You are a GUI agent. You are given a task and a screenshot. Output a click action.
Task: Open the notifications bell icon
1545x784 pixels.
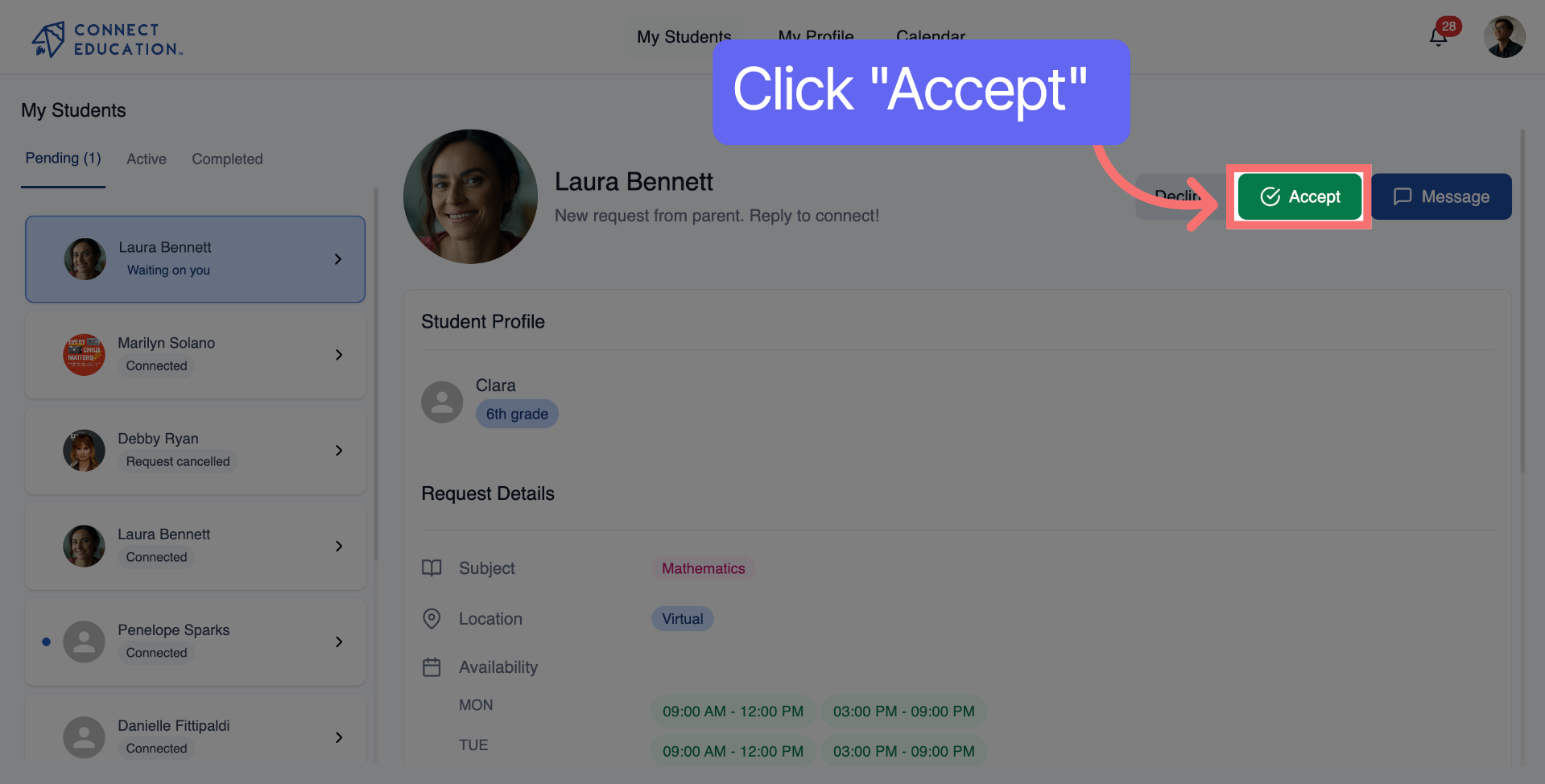pos(1438,37)
